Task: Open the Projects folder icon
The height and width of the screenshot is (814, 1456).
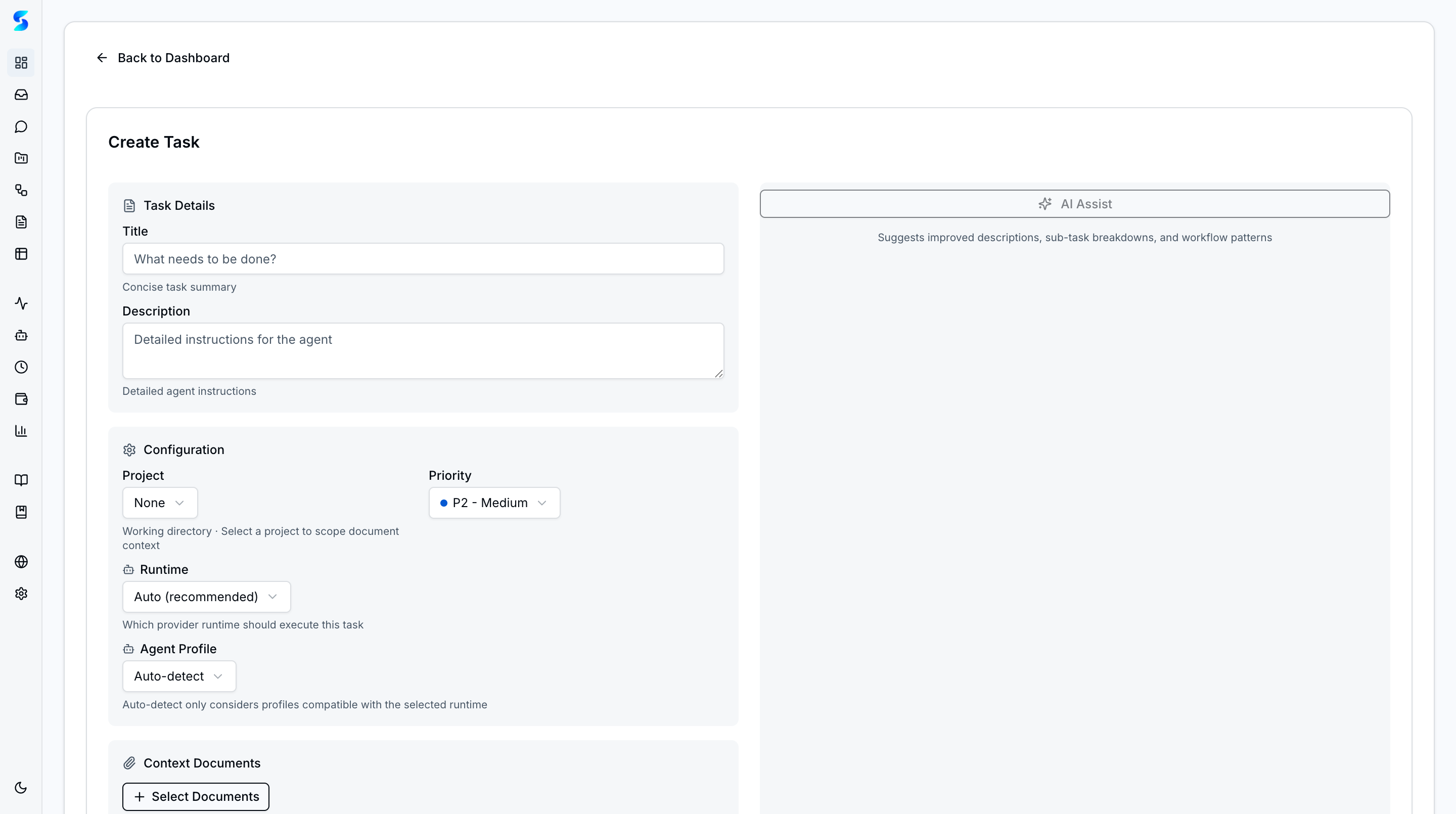Action: click(21, 158)
